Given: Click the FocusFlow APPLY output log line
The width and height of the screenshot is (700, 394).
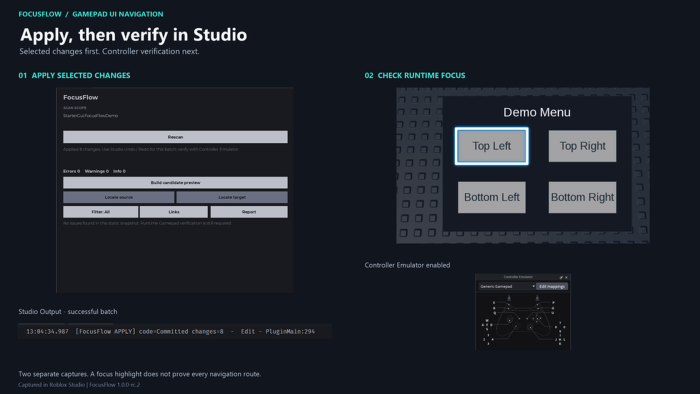Looking at the screenshot, I should point(171,332).
